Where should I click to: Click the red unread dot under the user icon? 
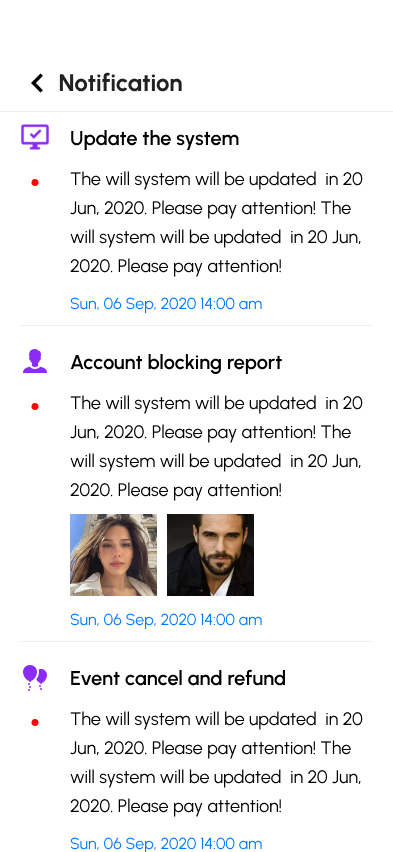point(35,406)
